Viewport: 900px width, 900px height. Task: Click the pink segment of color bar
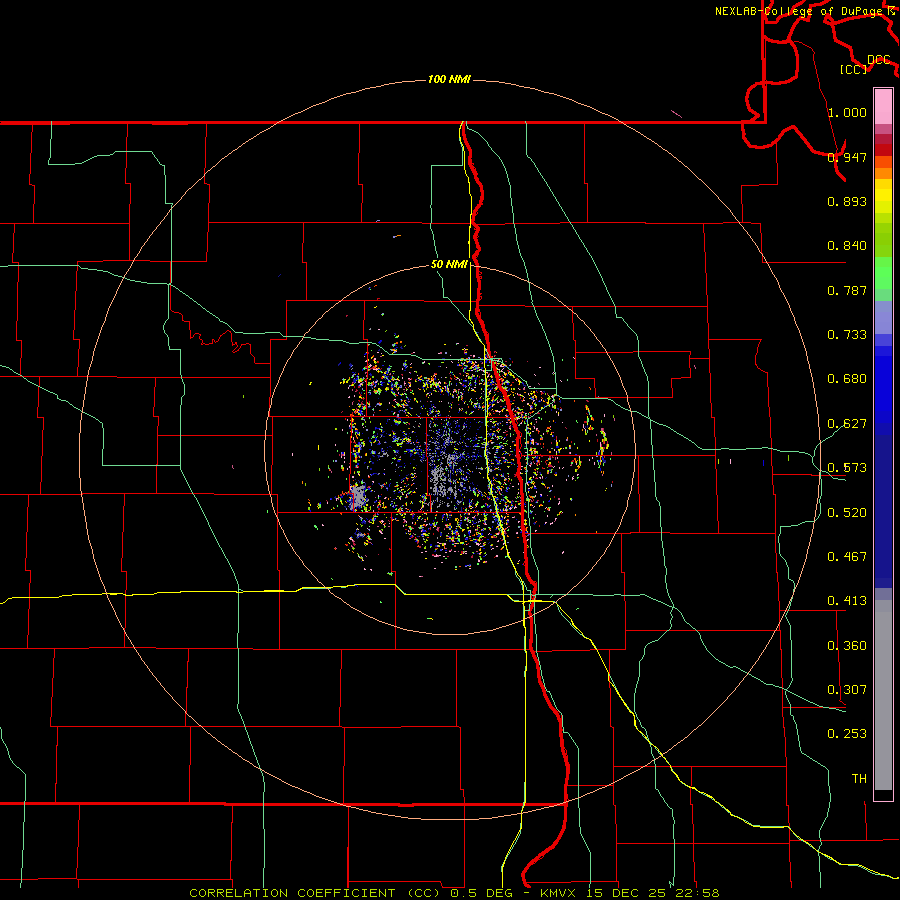[883, 106]
